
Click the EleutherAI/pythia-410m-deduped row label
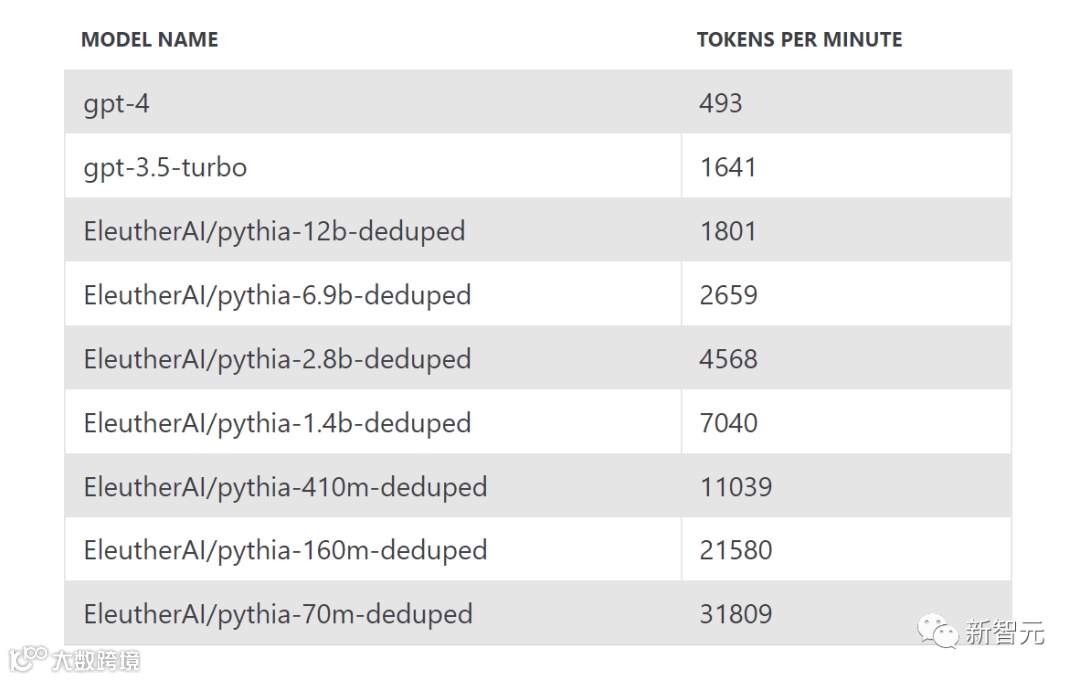click(285, 487)
